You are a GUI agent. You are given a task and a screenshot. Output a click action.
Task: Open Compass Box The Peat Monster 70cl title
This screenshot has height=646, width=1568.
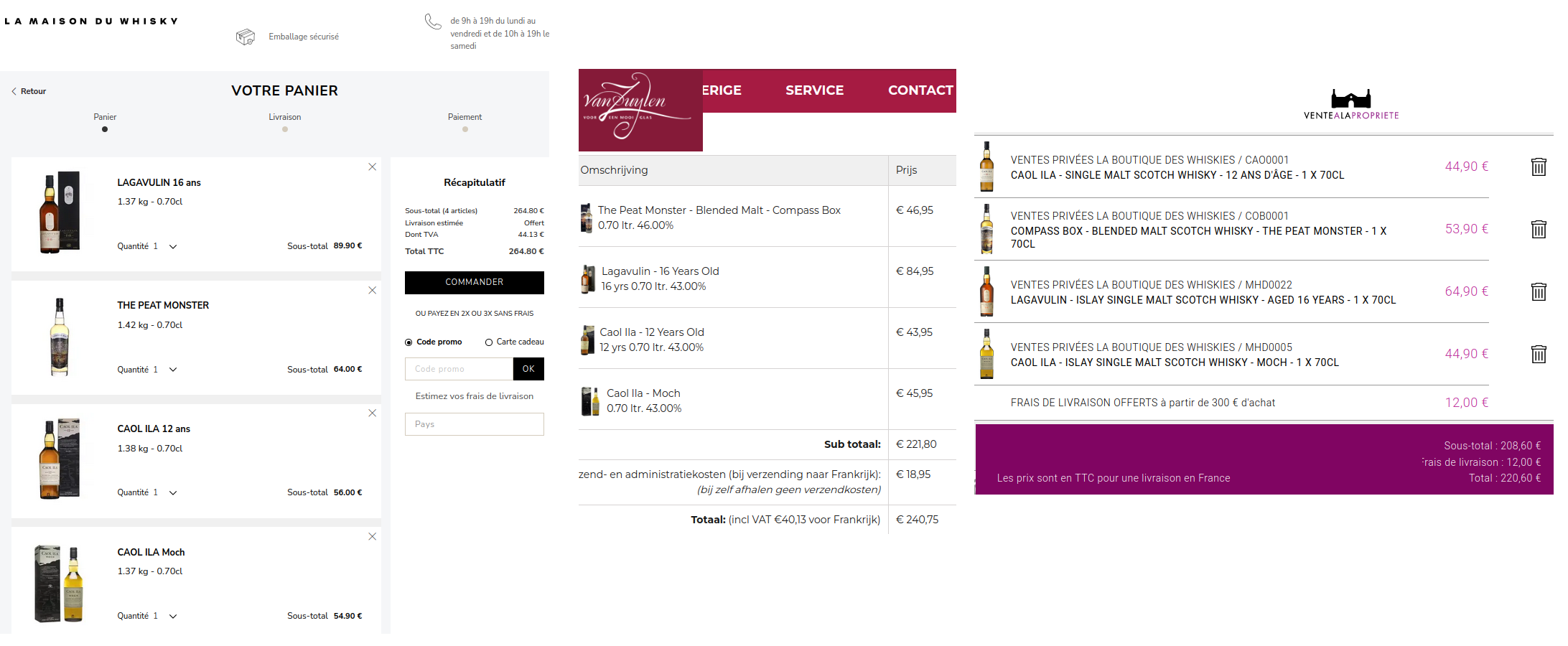[1199, 238]
